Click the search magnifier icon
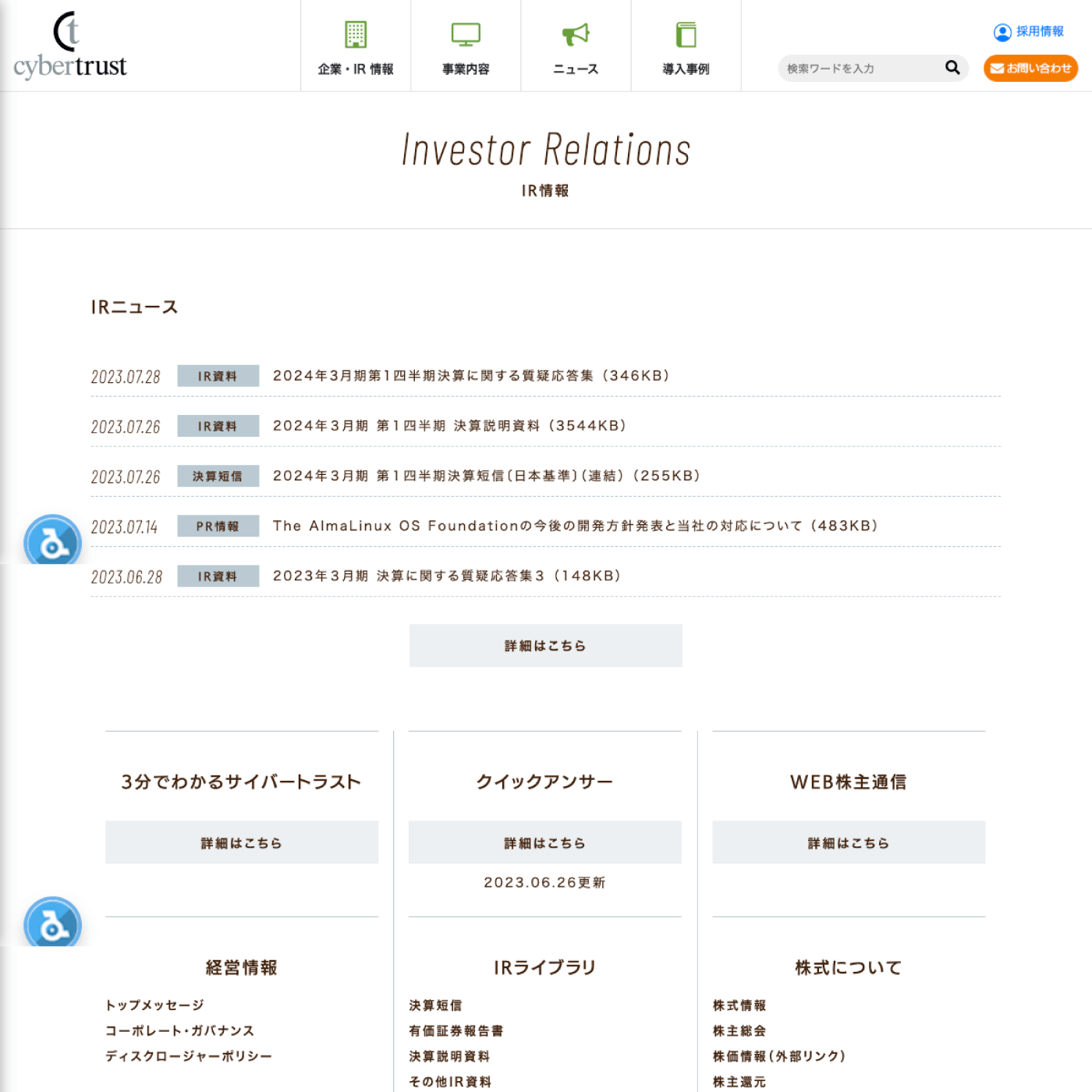Image resolution: width=1092 pixels, height=1092 pixels. (x=952, y=68)
